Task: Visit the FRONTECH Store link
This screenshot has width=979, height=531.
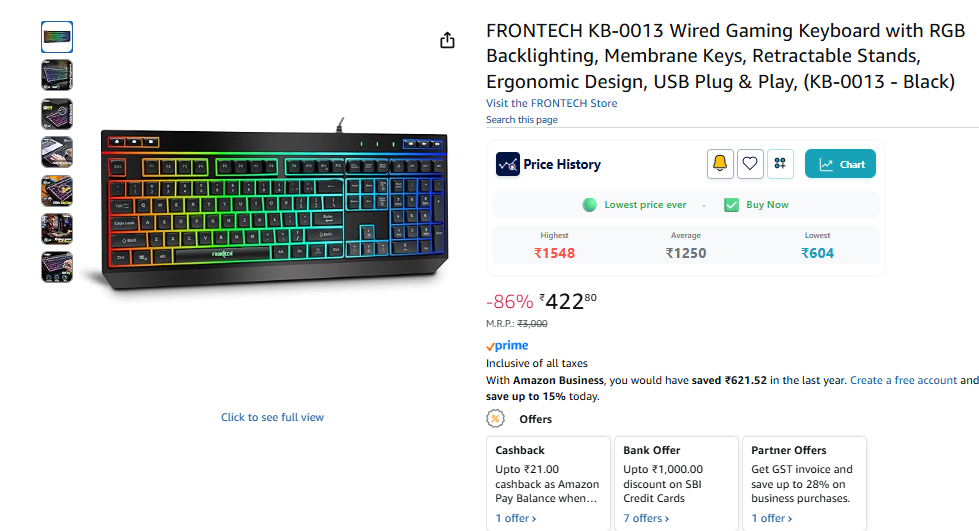Action: (x=551, y=103)
